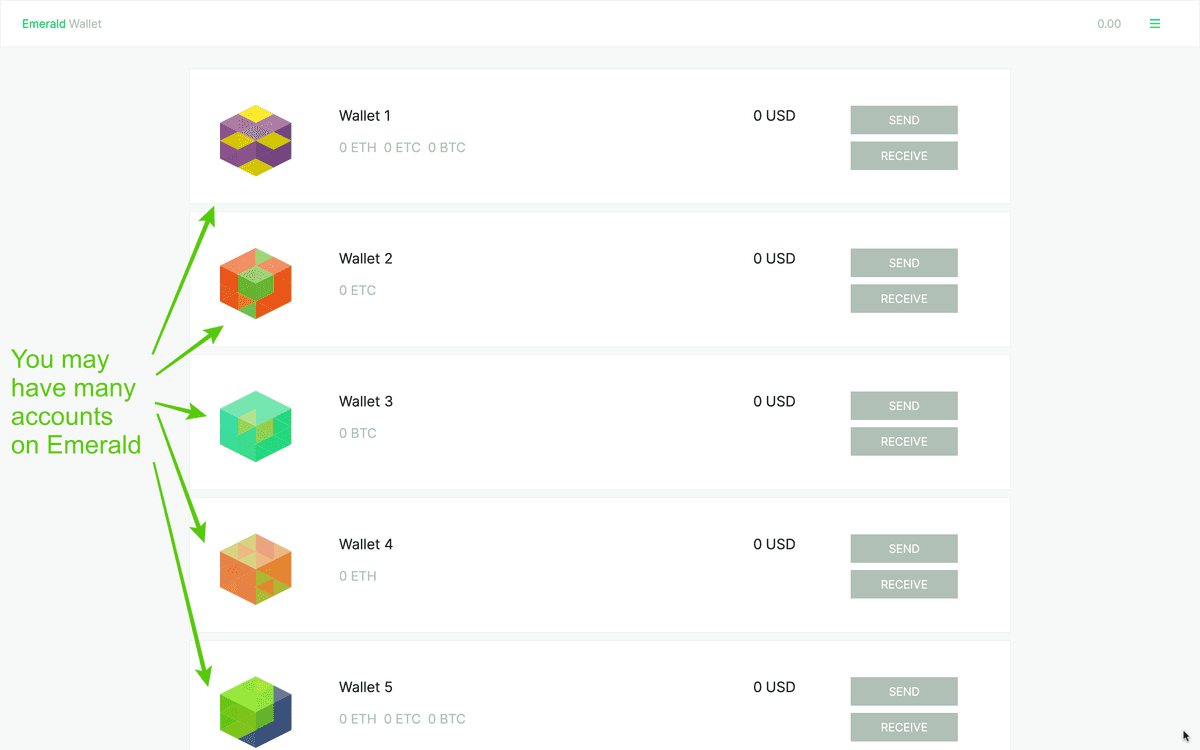Click Wallet 3's green cube icon

pyautogui.click(x=255, y=426)
